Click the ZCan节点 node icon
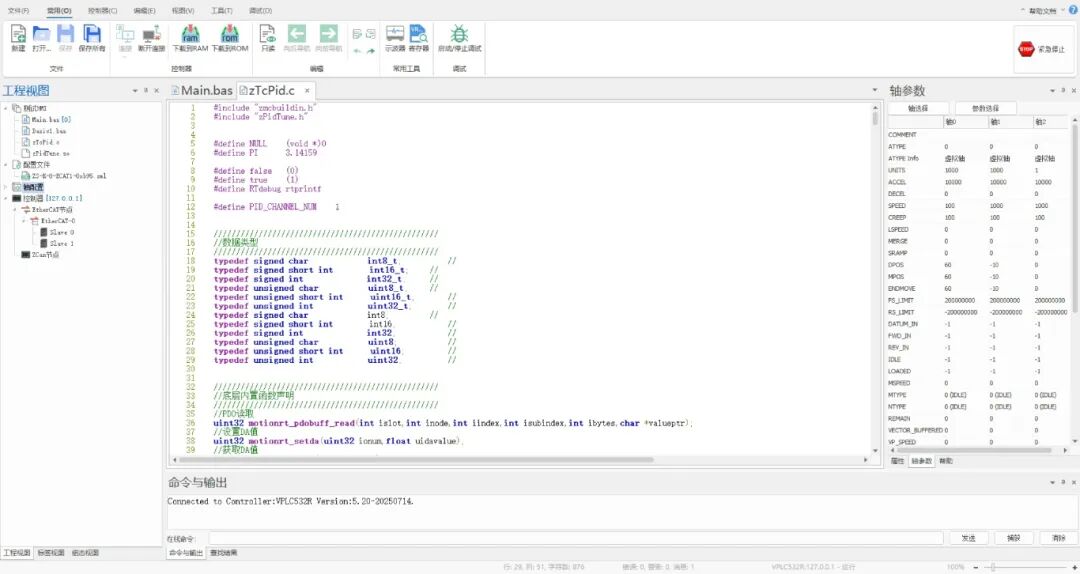This screenshot has width=1080, height=574. [25, 254]
